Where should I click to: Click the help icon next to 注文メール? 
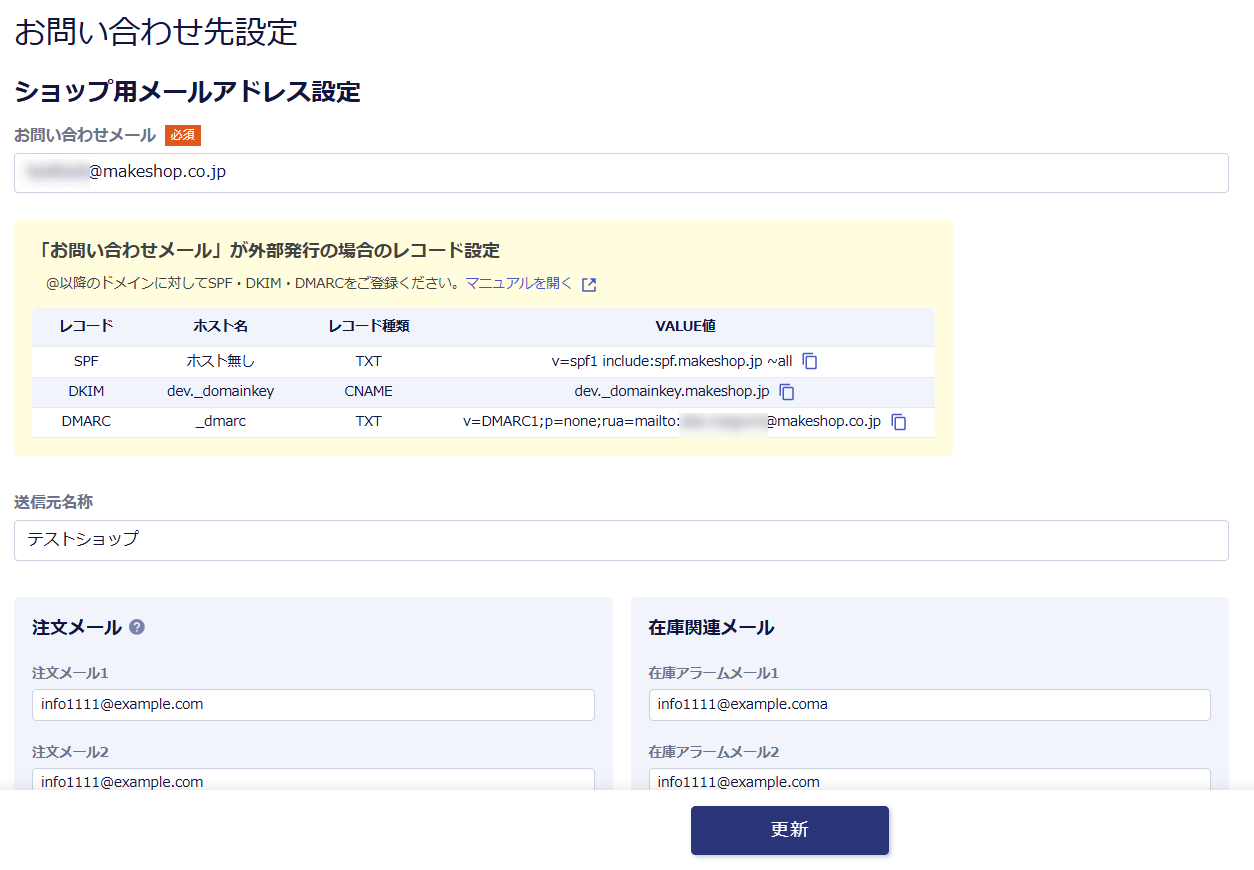coord(137,627)
